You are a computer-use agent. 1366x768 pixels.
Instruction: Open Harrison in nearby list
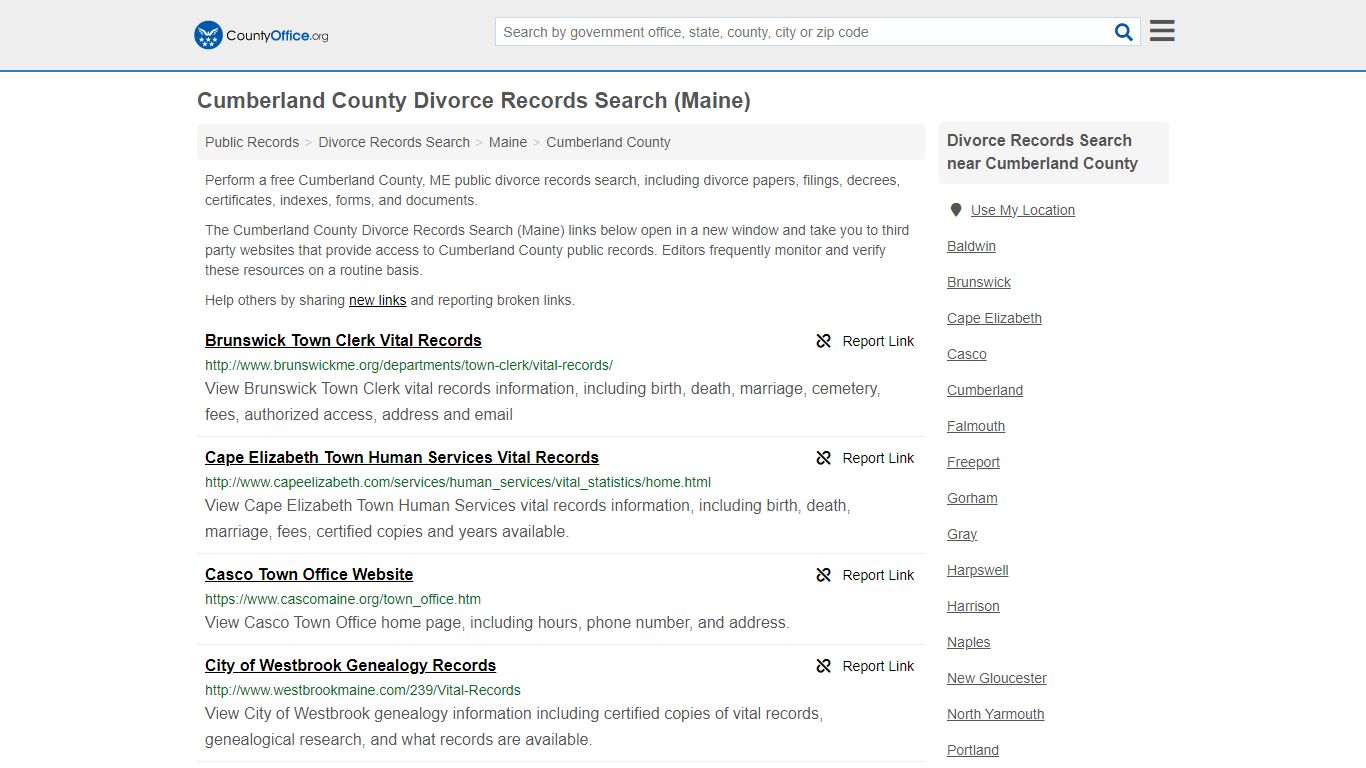[973, 606]
